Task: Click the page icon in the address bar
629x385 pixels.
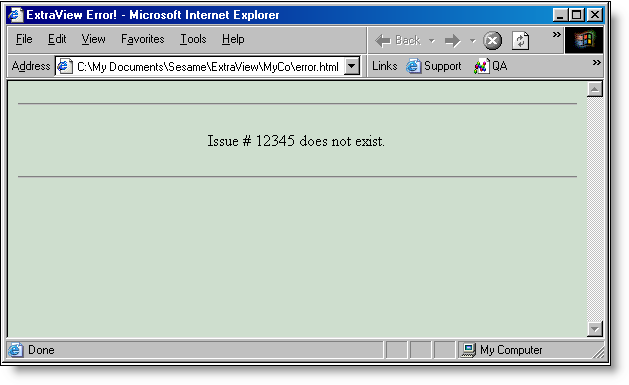Action: coord(65,66)
